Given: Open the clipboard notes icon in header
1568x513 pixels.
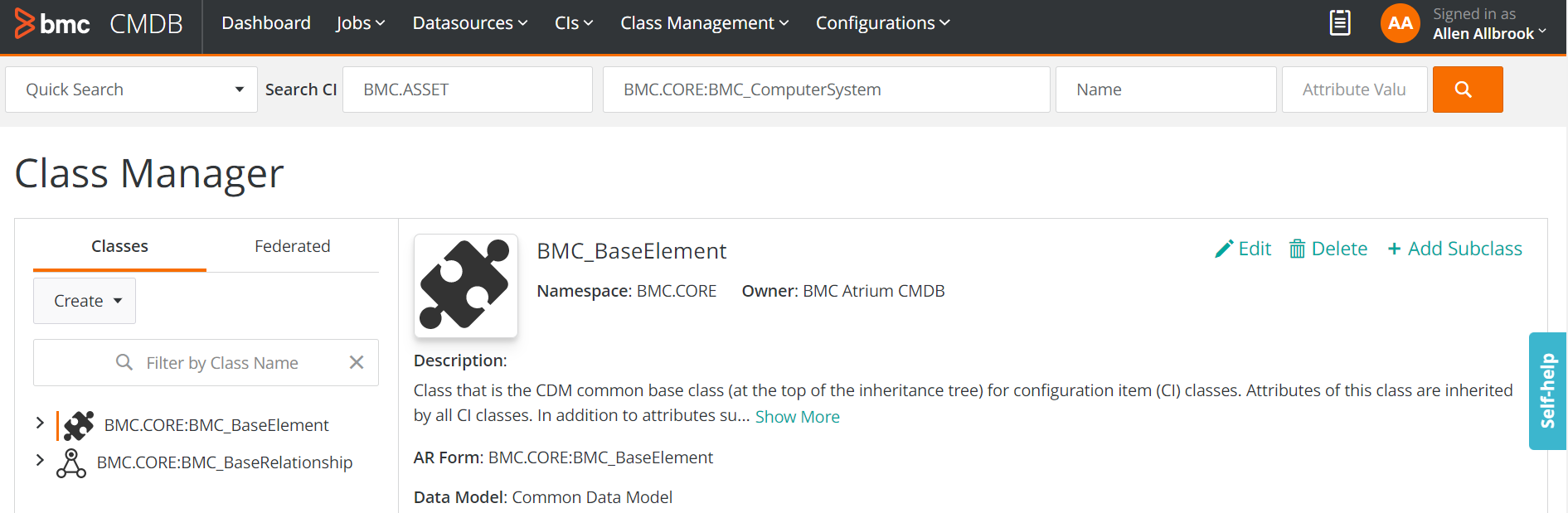Looking at the screenshot, I should point(1340,23).
